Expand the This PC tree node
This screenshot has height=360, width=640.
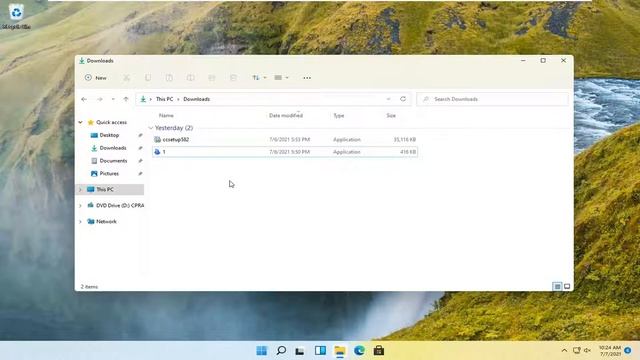(x=80, y=189)
